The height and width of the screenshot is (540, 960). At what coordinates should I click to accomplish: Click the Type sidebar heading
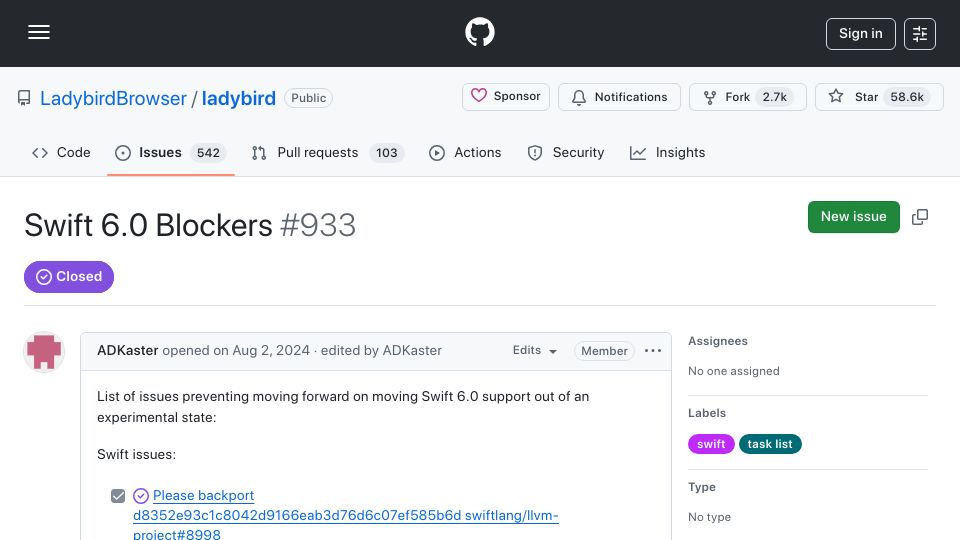pyautogui.click(x=702, y=487)
